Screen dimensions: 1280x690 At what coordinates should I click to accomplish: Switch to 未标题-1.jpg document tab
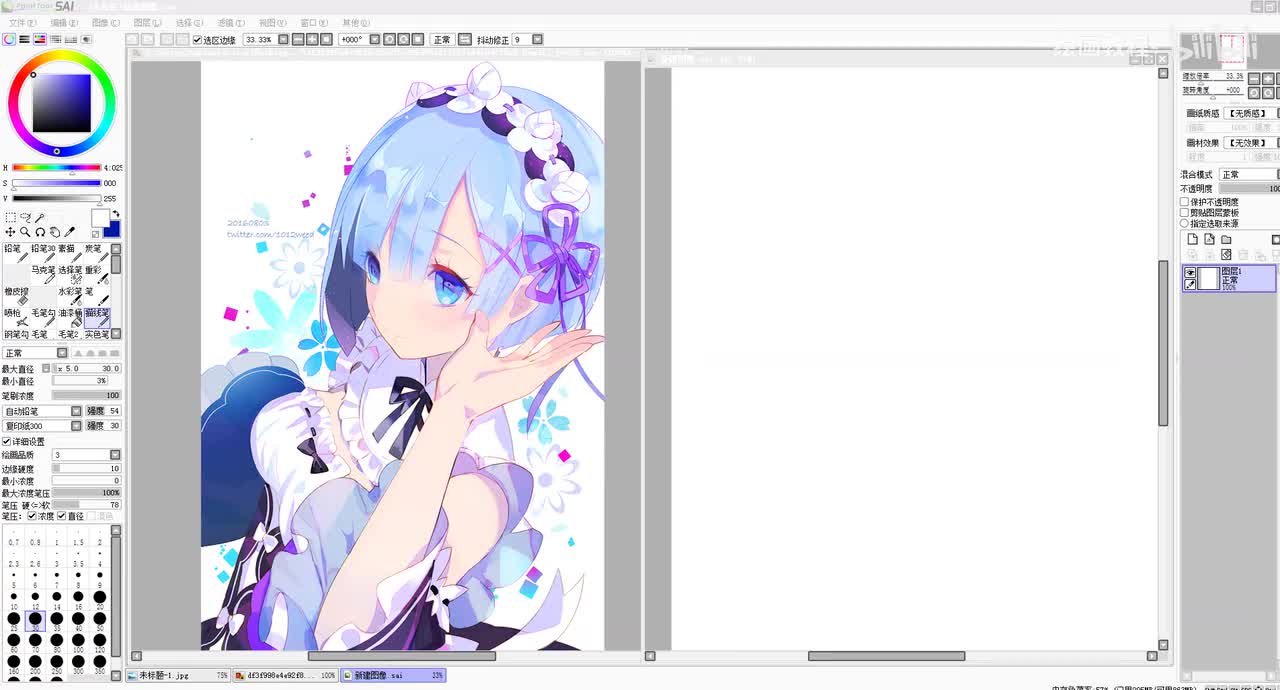coord(178,676)
